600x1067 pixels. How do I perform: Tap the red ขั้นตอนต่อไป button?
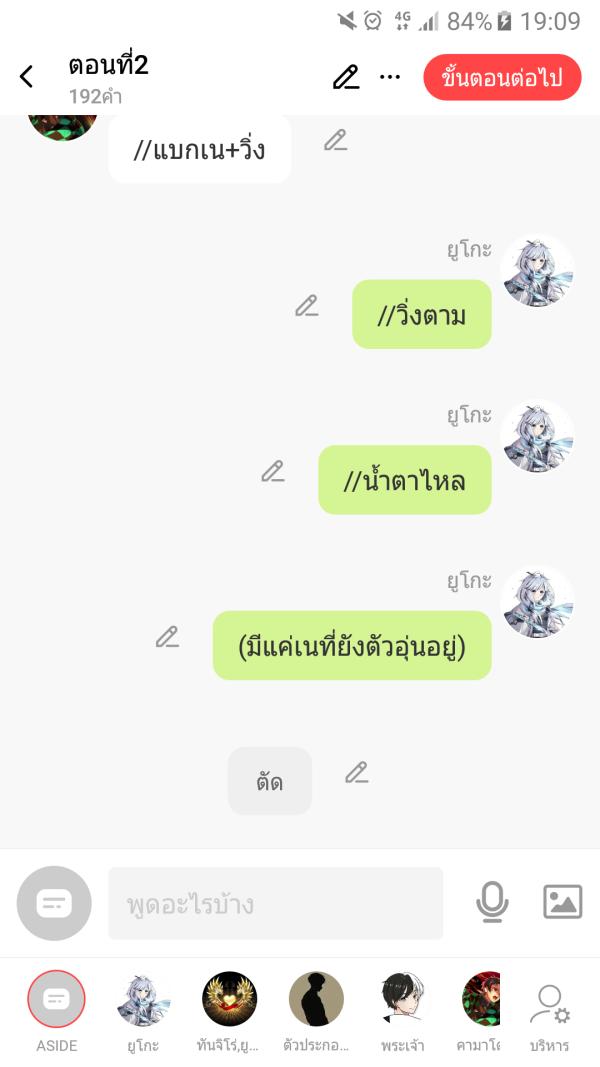[502, 78]
